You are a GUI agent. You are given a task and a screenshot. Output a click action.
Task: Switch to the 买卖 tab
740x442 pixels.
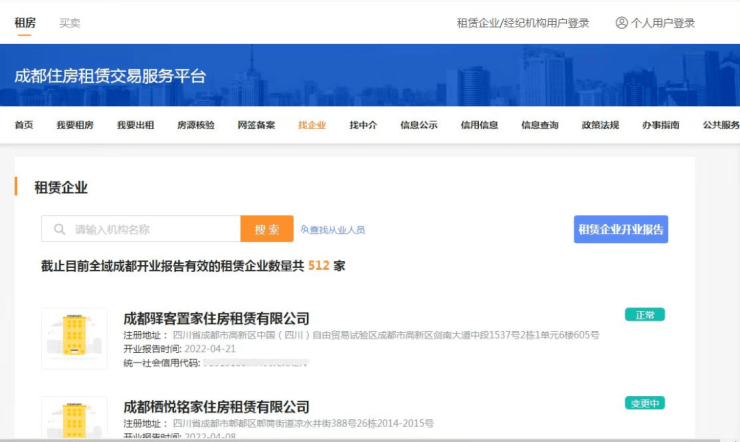pyautogui.click(x=69, y=23)
